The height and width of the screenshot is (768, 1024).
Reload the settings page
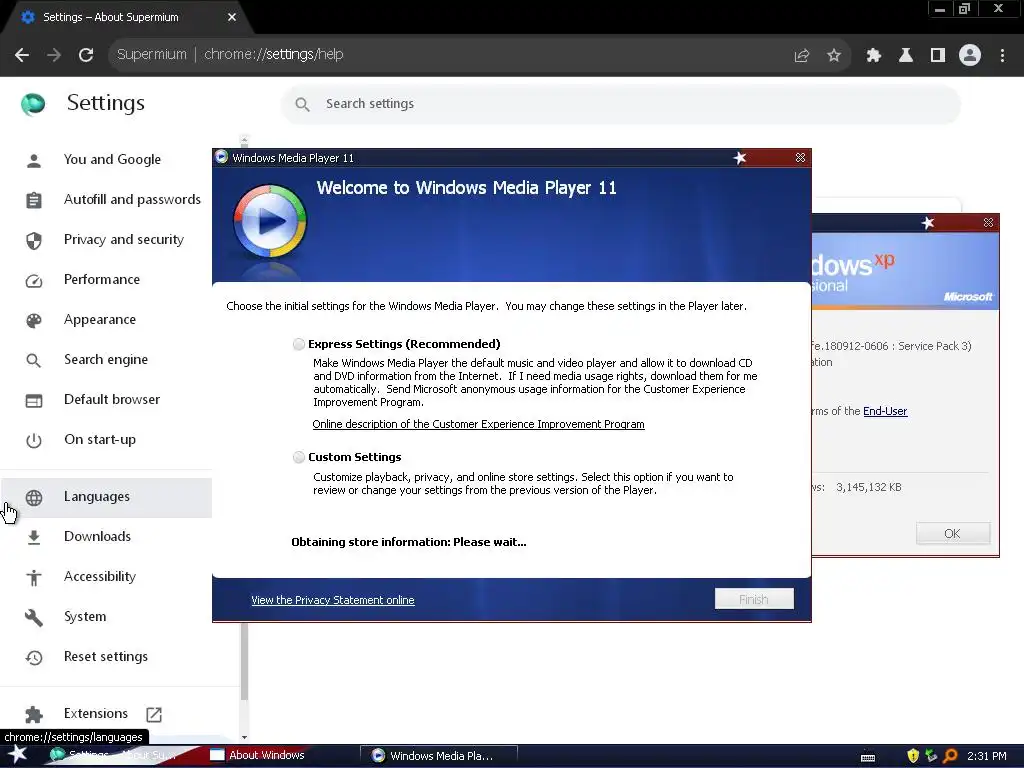click(x=86, y=55)
